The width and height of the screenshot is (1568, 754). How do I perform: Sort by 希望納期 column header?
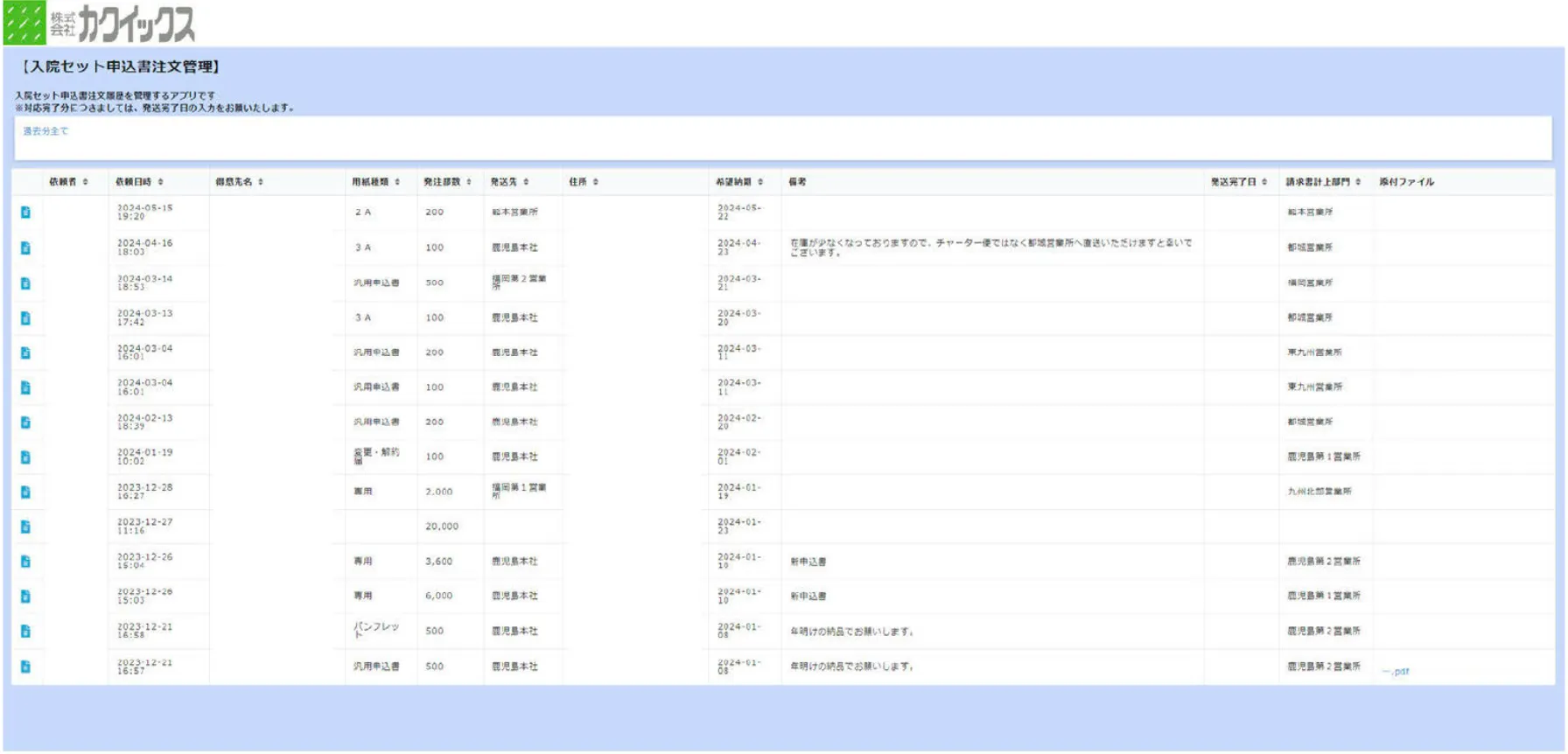760,182
